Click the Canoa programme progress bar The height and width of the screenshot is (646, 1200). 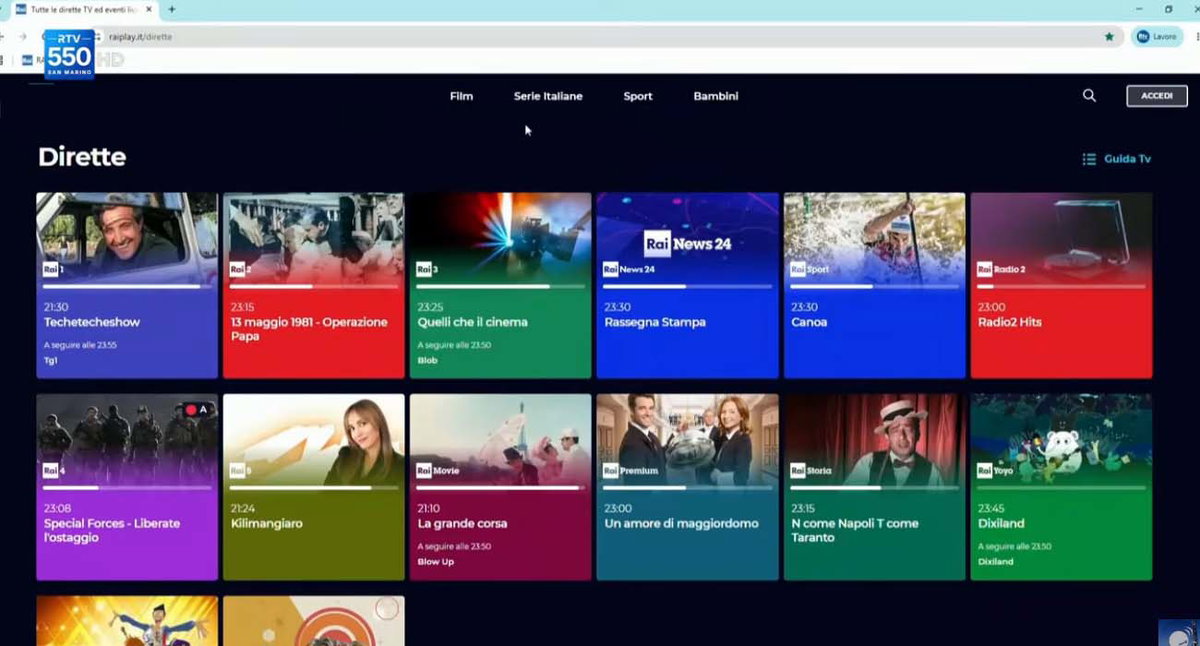coord(875,287)
